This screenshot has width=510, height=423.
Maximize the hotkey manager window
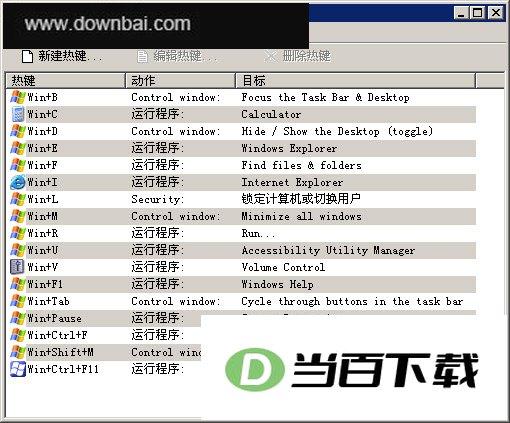478,13
